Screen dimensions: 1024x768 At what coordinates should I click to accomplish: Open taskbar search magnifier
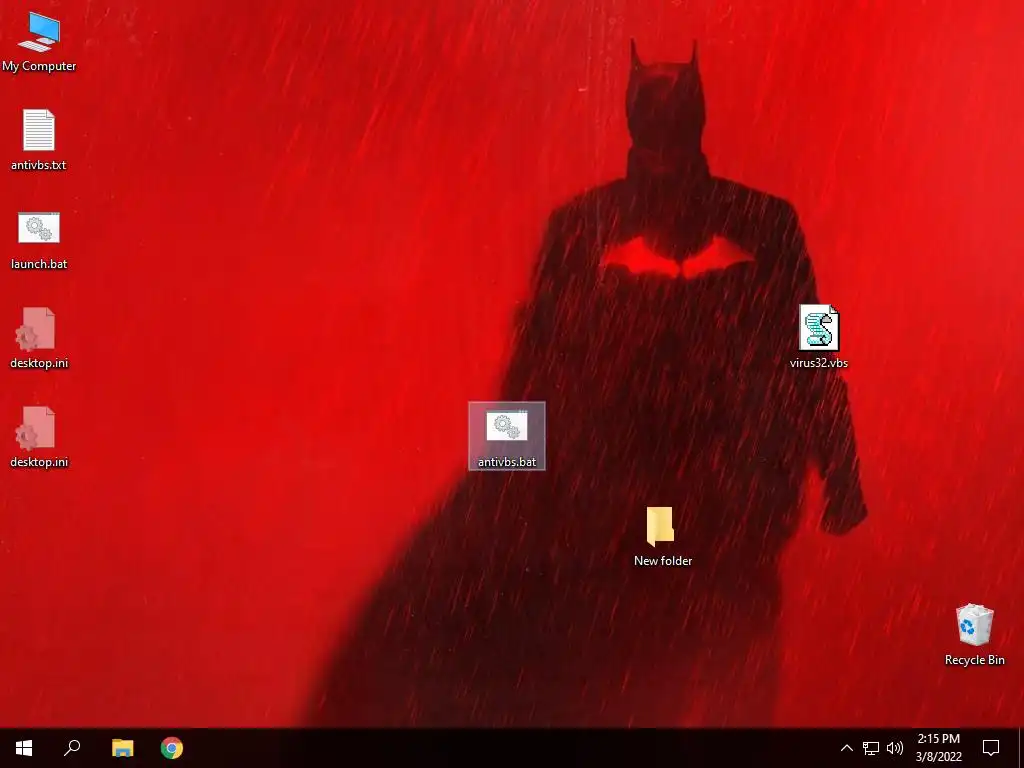coord(72,748)
